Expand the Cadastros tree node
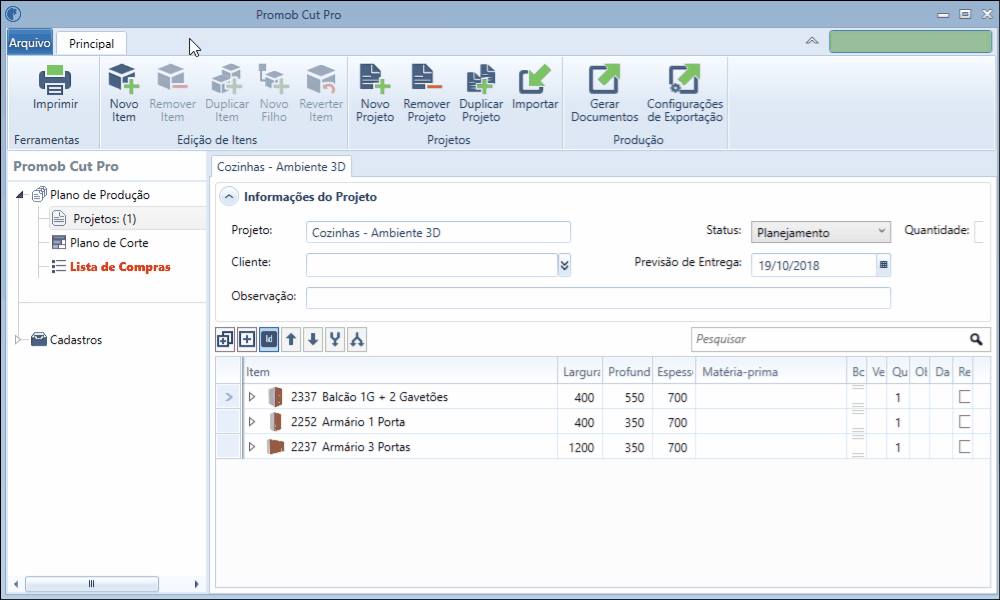Screen dimensions: 1000x600 pyautogui.click(x=18, y=340)
